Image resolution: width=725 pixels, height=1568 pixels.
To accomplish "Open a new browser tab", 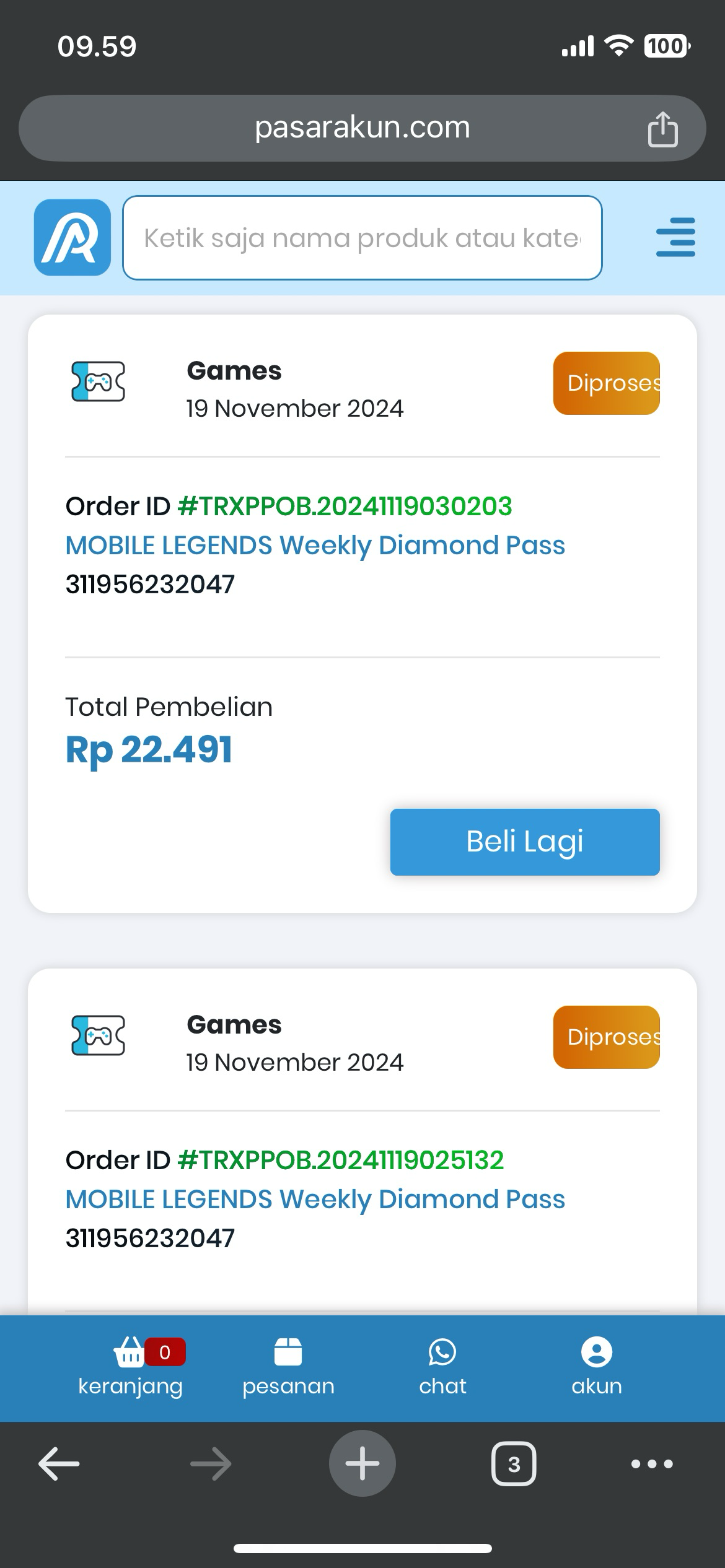I will tap(362, 1464).
